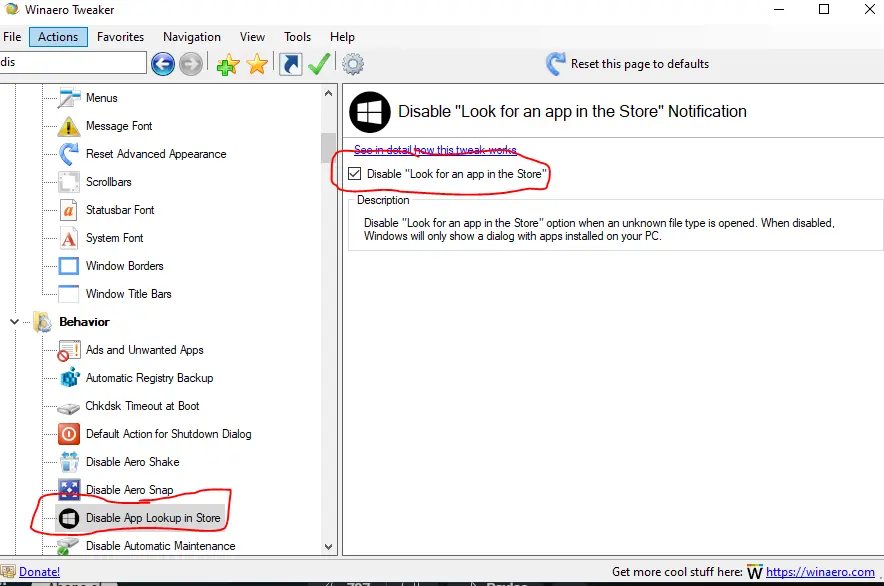Select "Automatic Registry Backup" tree entry
This screenshot has width=884, height=586.
click(x=149, y=378)
